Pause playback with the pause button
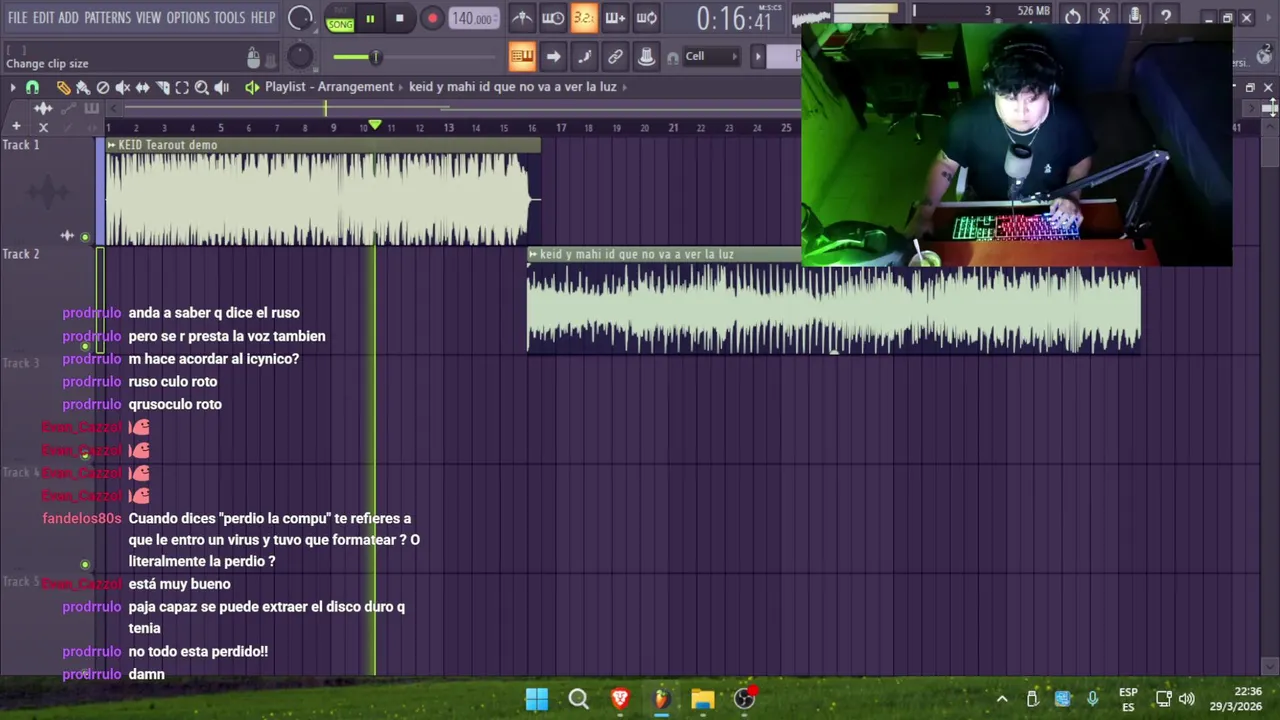The height and width of the screenshot is (720, 1280). pos(370,18)
